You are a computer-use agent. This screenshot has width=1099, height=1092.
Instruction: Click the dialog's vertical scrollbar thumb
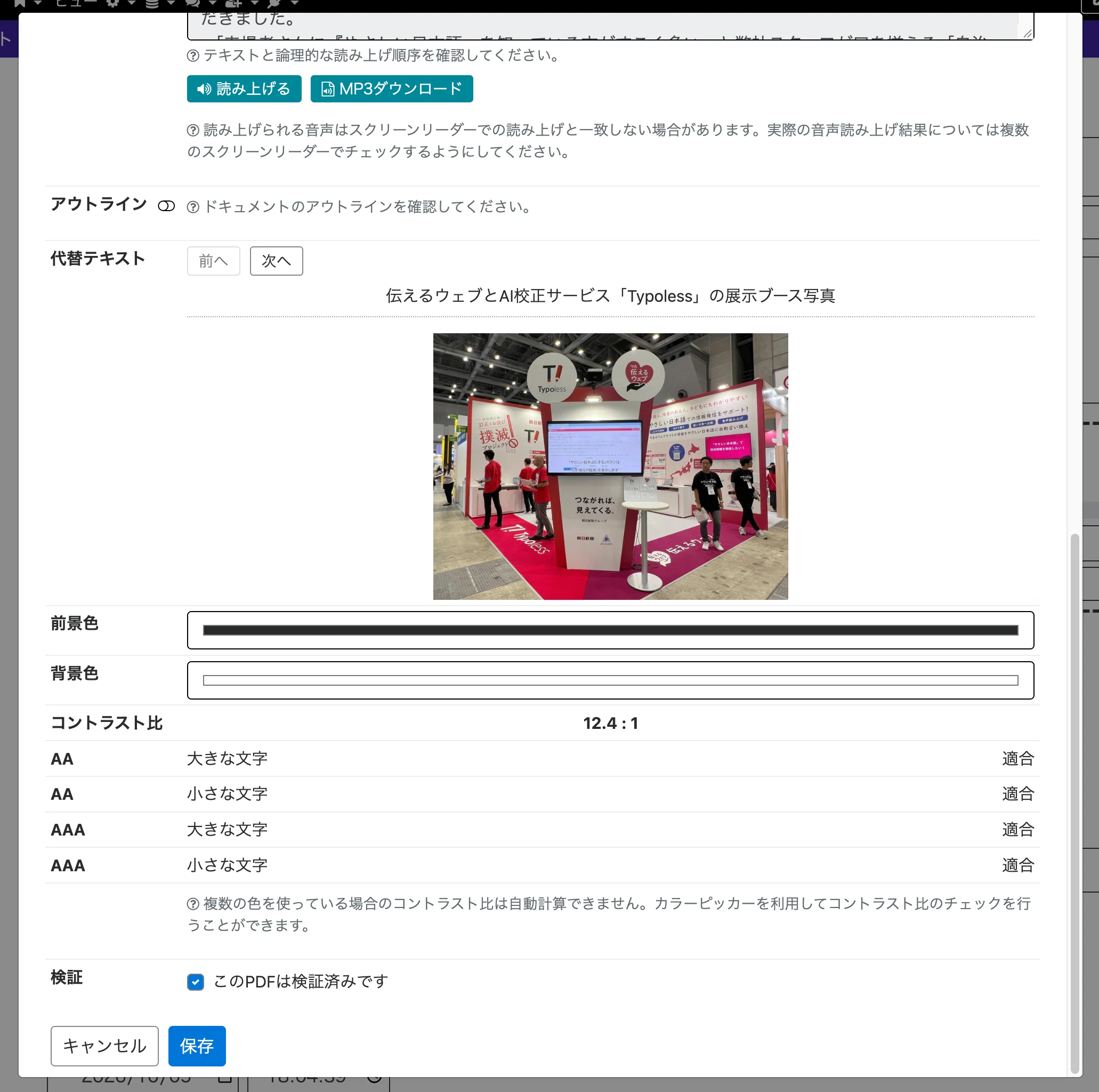point(1074,802)
